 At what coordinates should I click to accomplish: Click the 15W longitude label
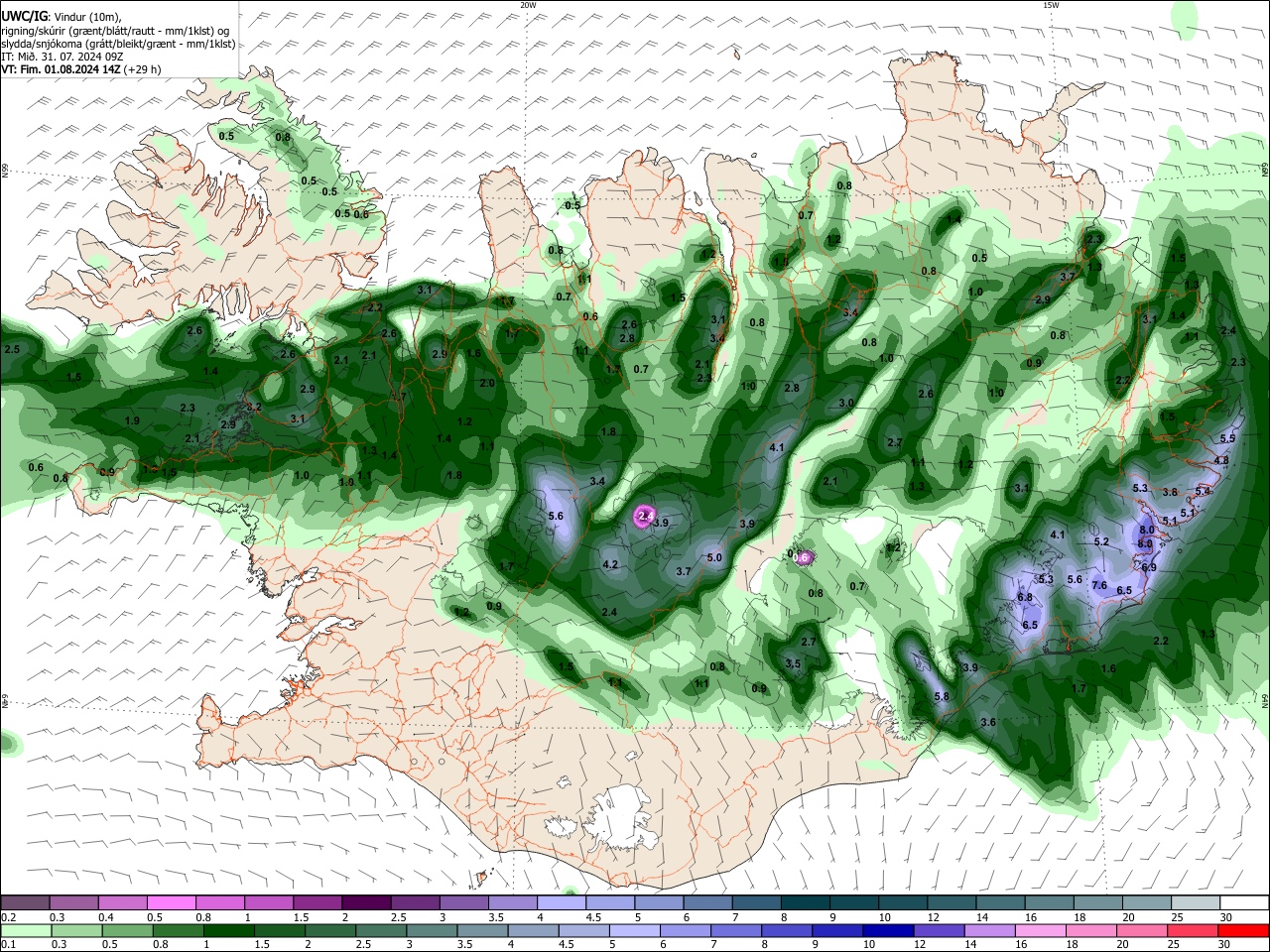(1051, 5)
